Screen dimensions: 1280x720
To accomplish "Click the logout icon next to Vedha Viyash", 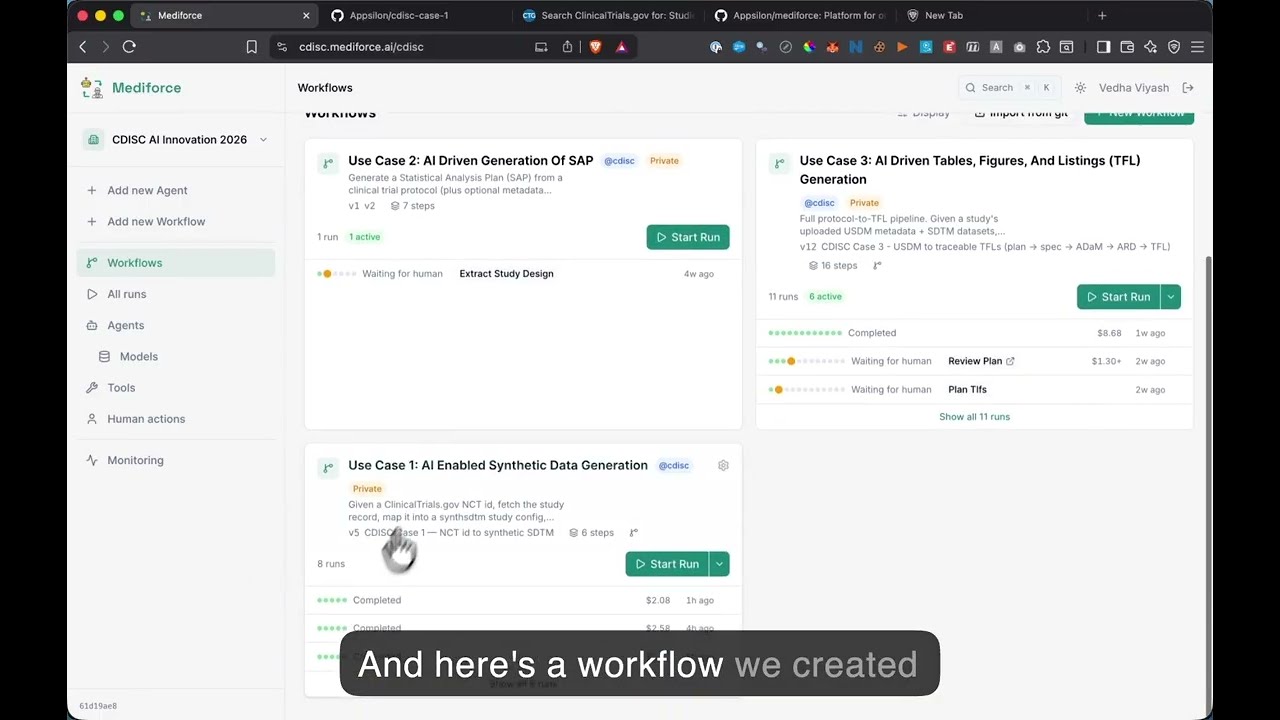I will pos(1188,88).
